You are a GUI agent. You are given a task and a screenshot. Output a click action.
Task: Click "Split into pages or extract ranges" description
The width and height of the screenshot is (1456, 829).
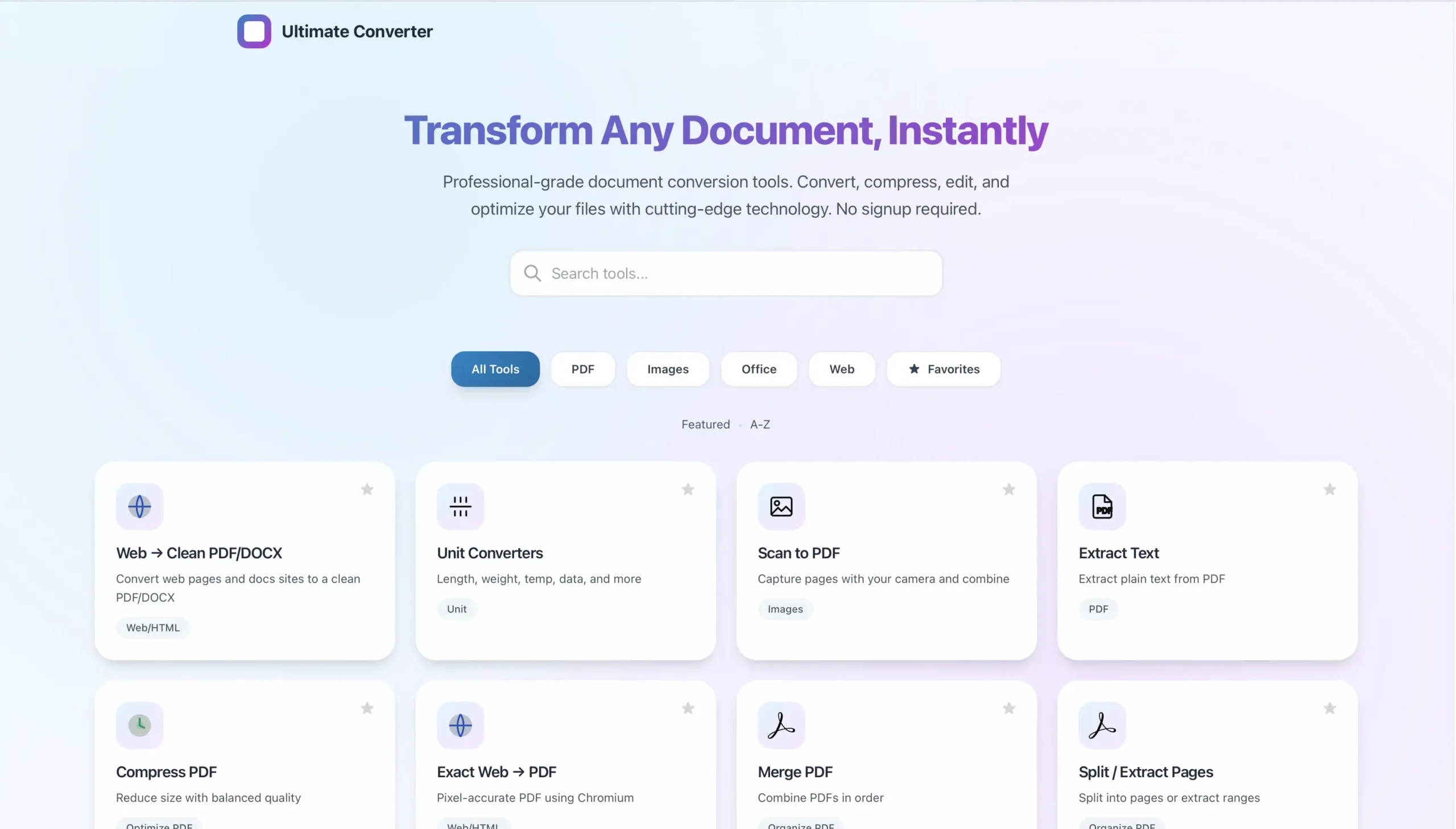[x=1169, y=797]
